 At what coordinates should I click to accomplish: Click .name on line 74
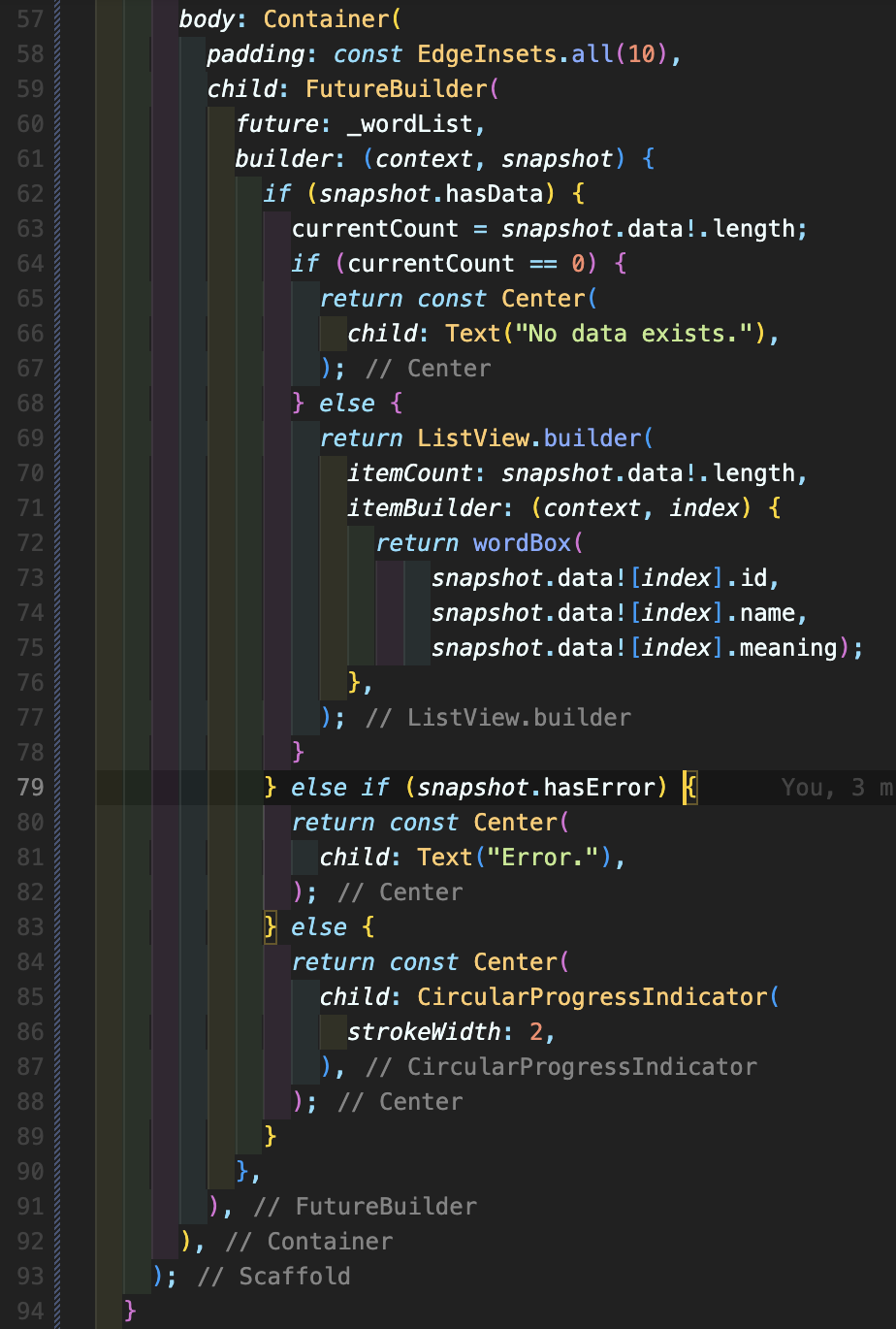click(760, 612)
